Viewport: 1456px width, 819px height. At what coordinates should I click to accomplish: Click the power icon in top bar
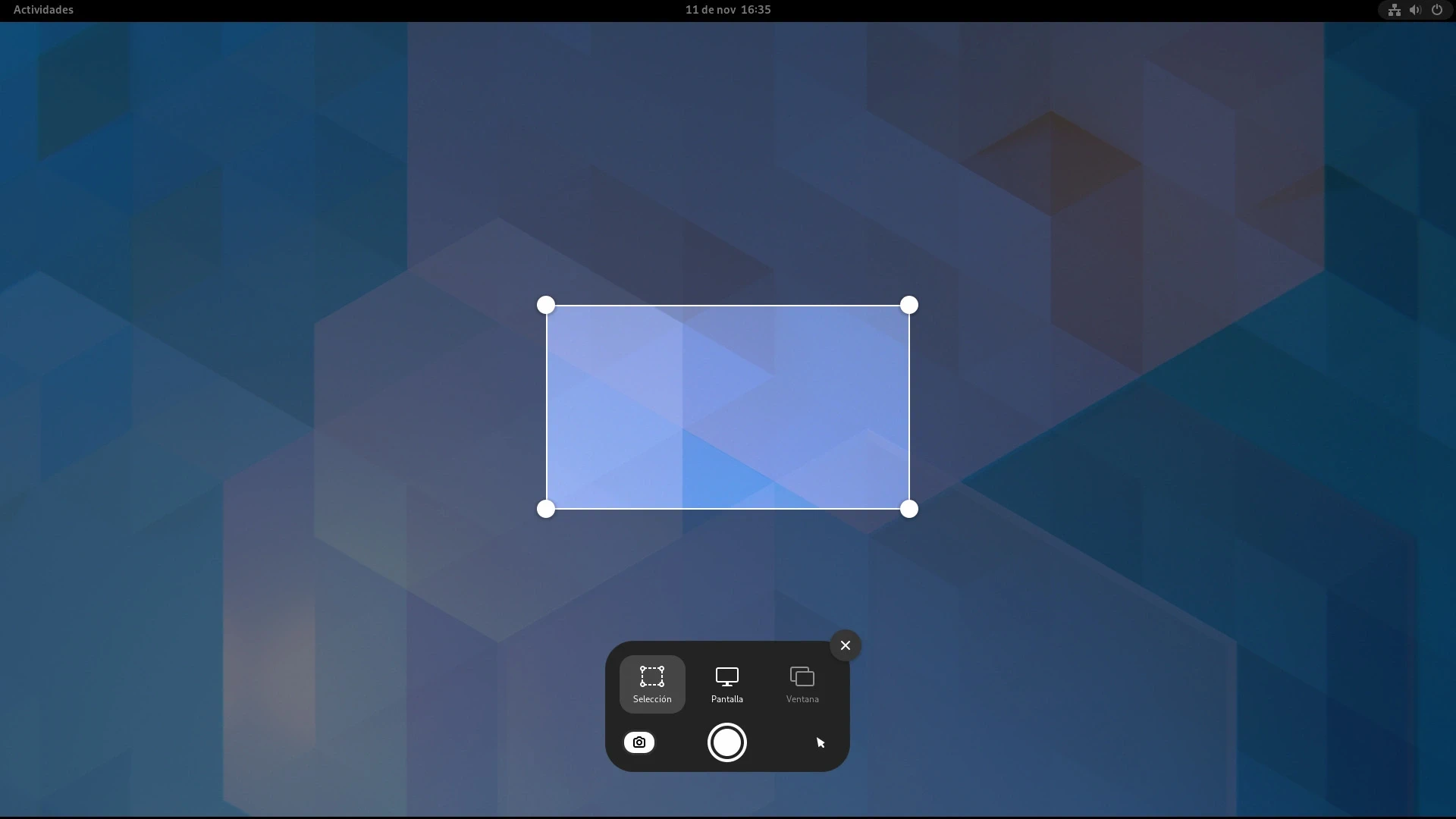[x=1436, y=10]
